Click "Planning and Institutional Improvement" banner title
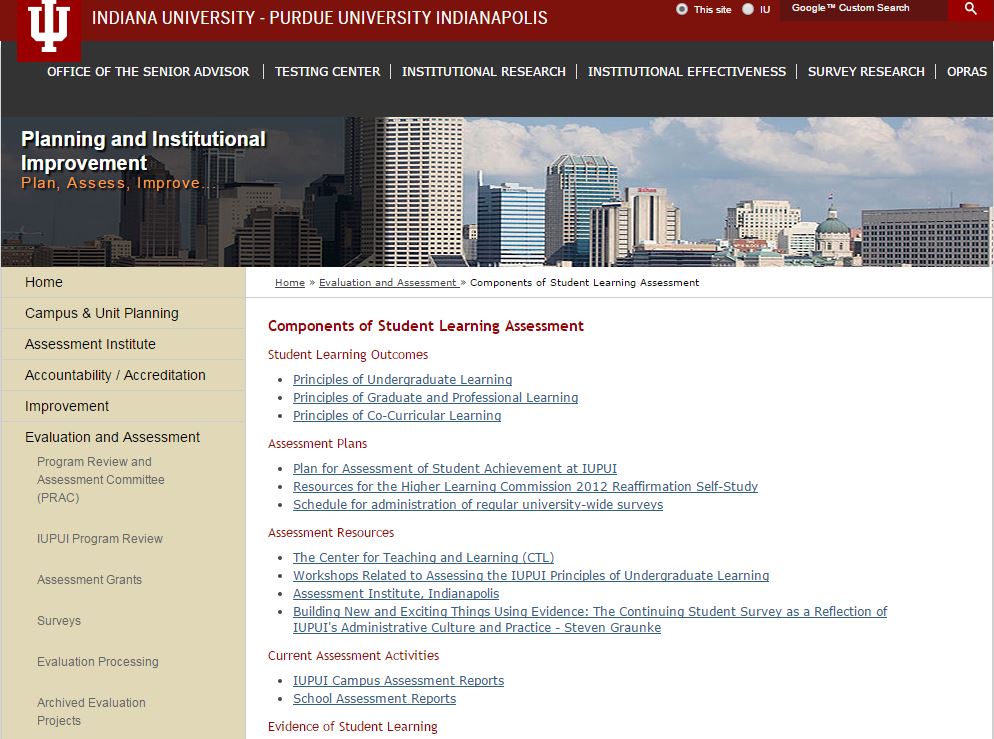Image resolution: width=994 pixels, height=739 pixels. [143, 151]
